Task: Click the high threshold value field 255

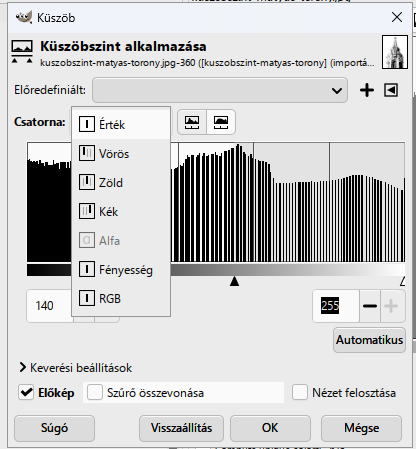Action: tap(336, 306)
